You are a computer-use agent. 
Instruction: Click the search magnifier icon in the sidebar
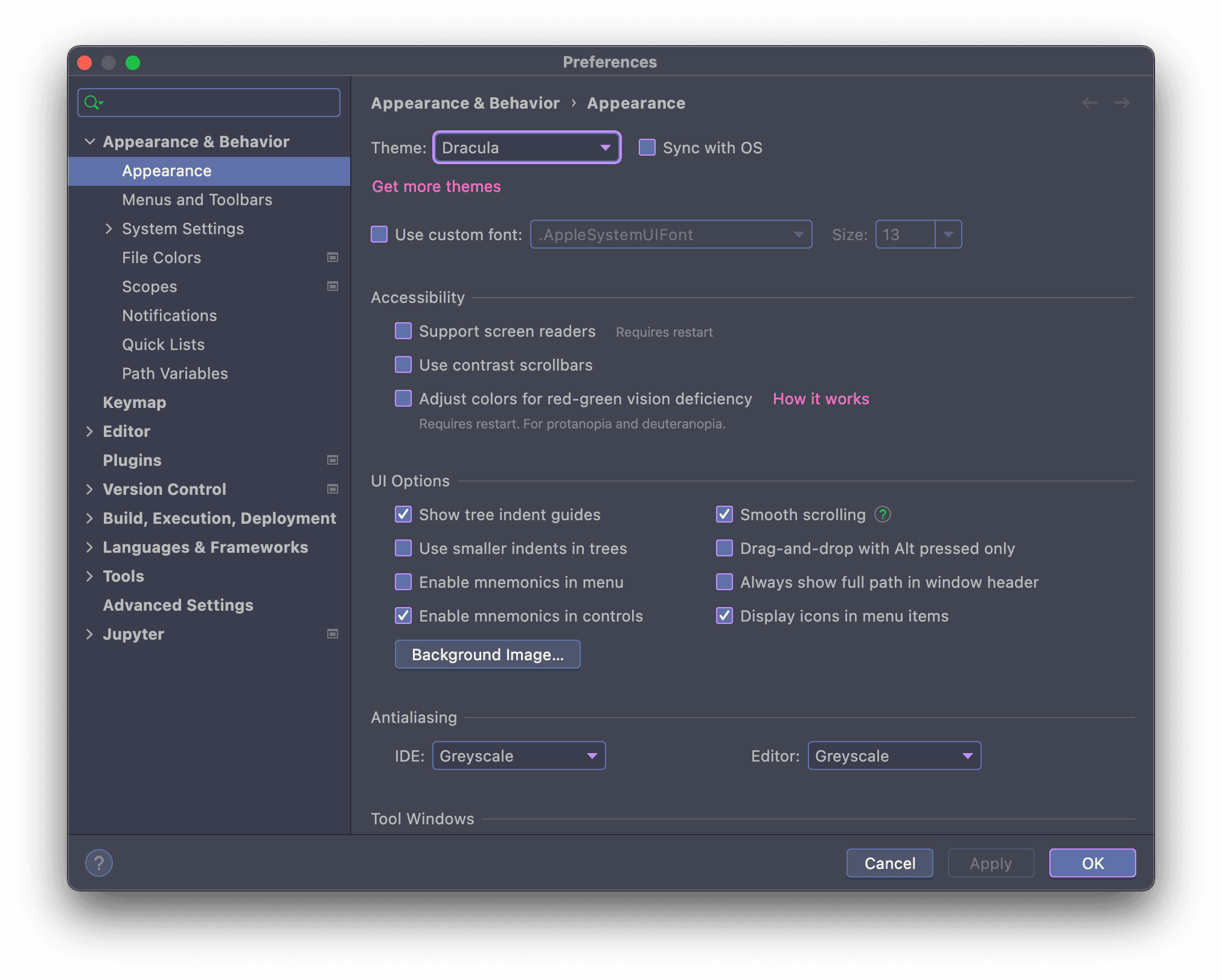point(92,103)
